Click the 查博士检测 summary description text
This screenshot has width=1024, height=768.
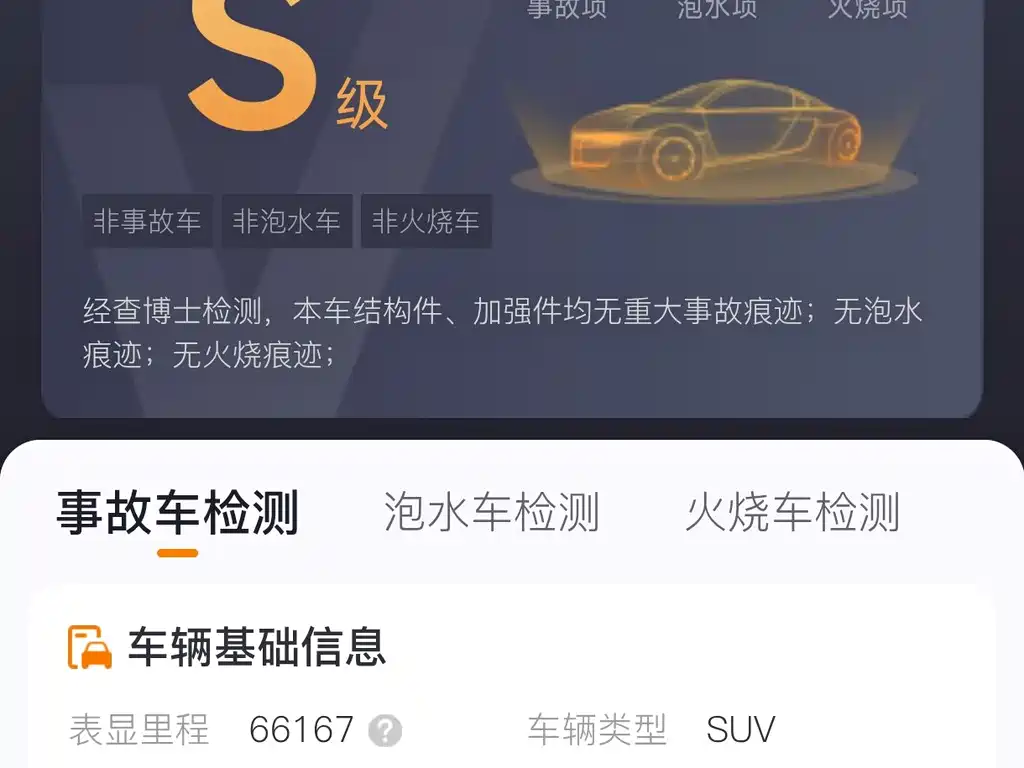[x=502, y=333]
